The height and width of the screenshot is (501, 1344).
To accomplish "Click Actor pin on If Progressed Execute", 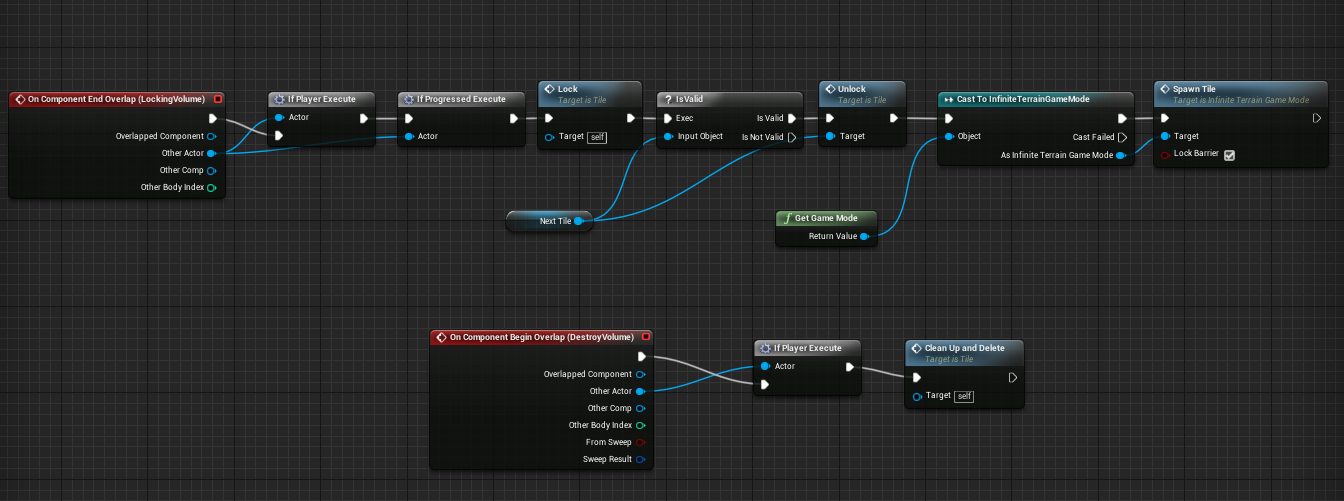I will pyautogui.click(x=408, y=136).
